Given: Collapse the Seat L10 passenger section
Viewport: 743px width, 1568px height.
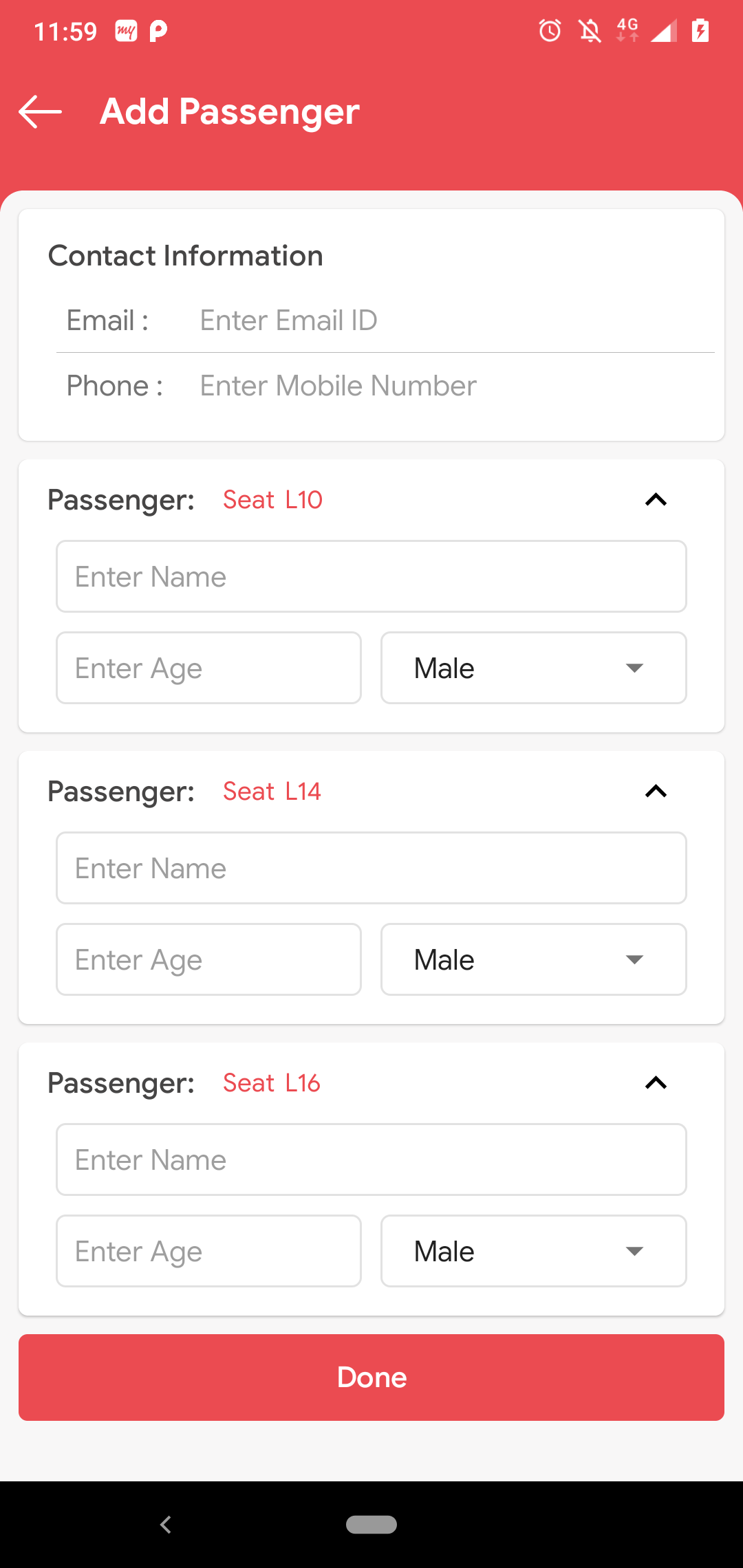Looking at the screenshot, I should pyautogui.click(x=656, y=500).
